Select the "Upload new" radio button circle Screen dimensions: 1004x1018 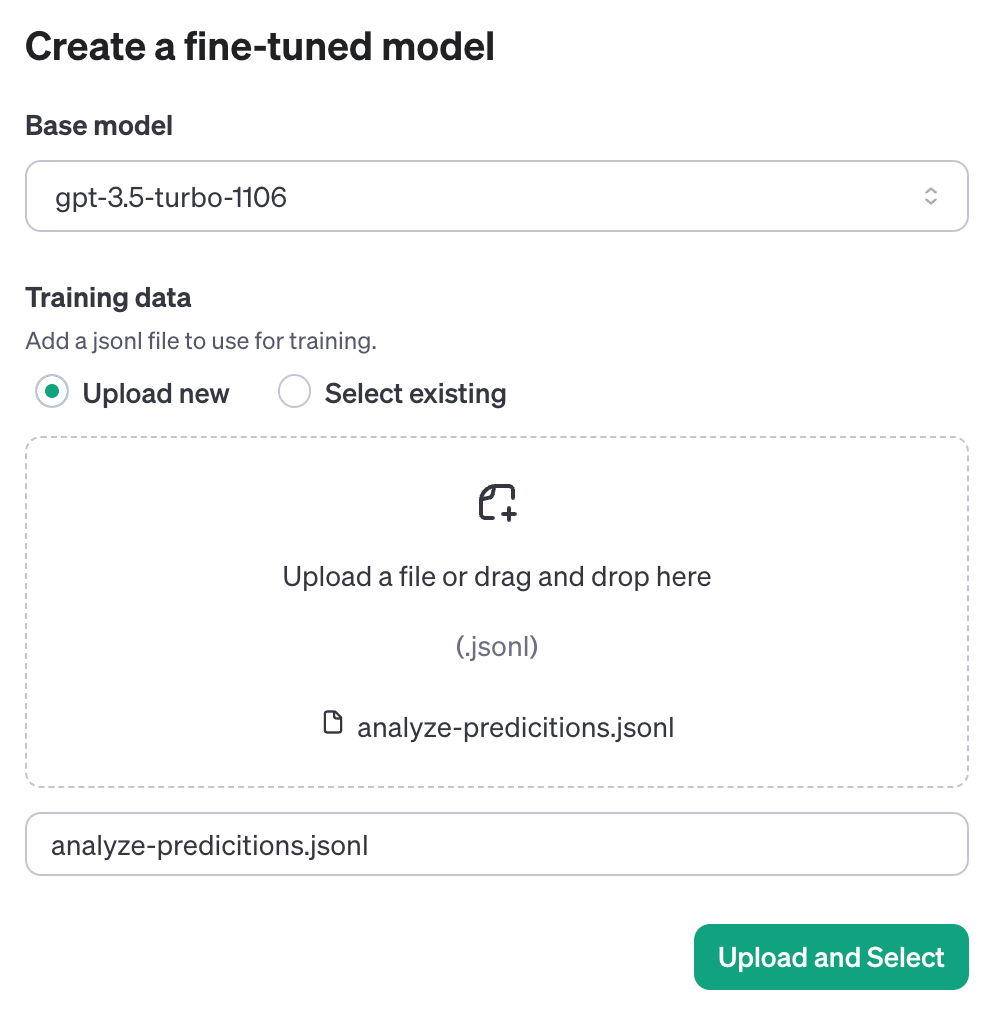tap(52, 393)
